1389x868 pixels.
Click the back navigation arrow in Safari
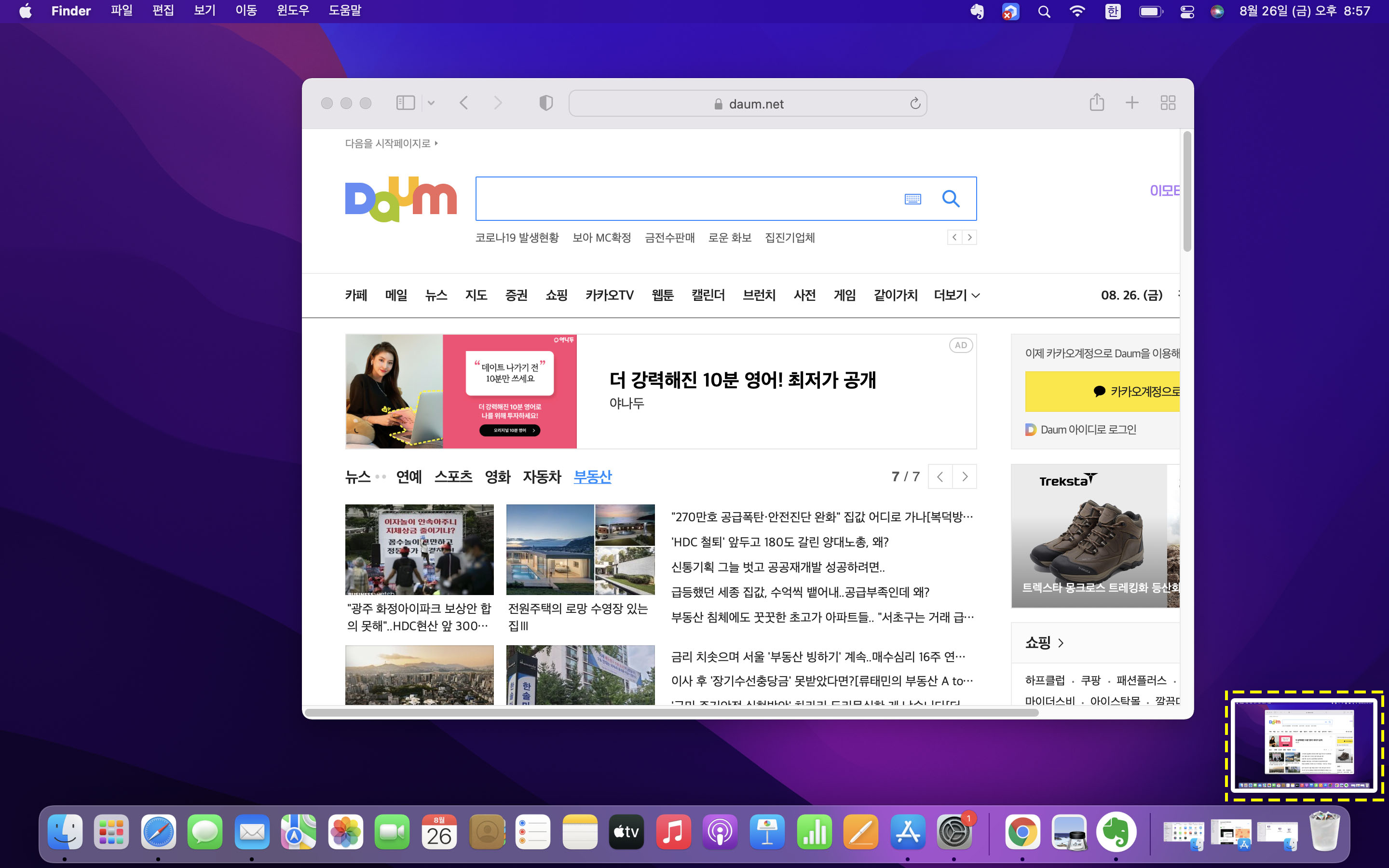point(464,103)
